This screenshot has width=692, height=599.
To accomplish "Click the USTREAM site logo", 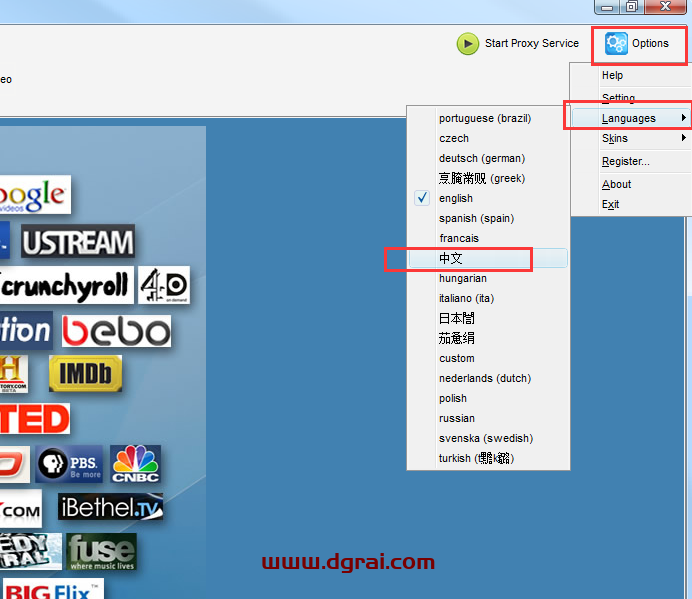I will pyautogui.click(x=77, y=242).
